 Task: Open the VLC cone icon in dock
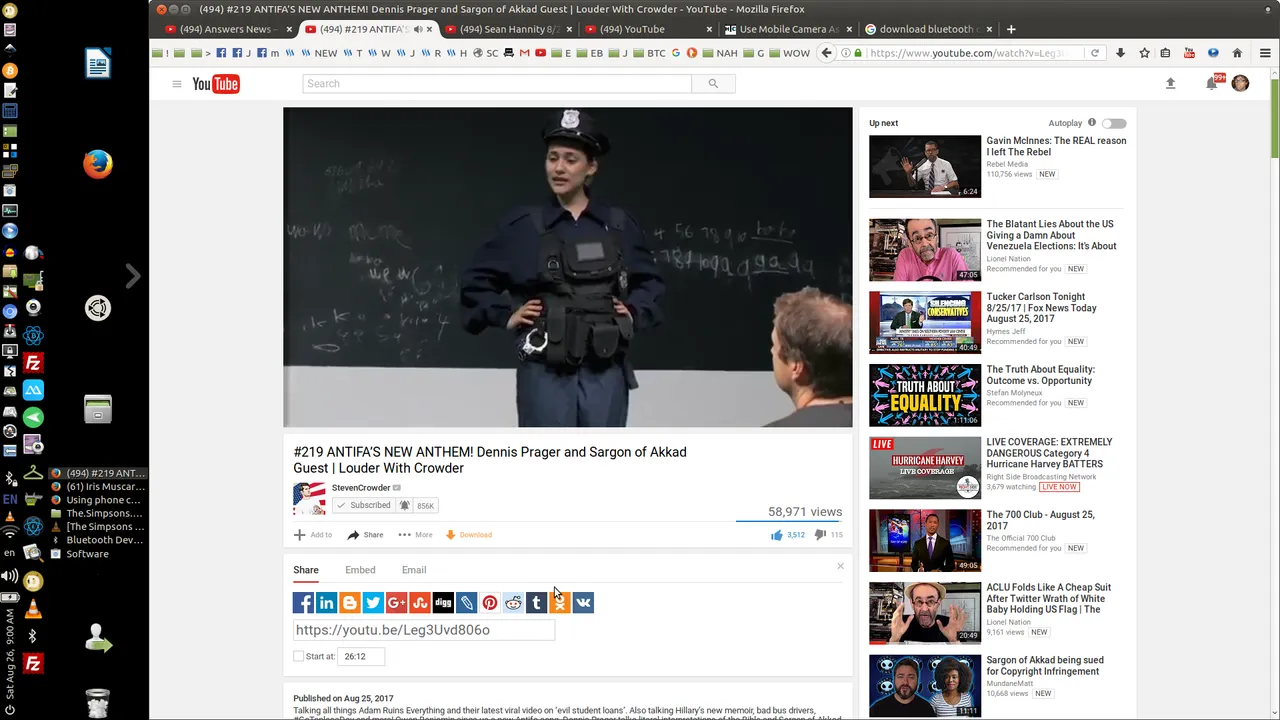[33, 609]
